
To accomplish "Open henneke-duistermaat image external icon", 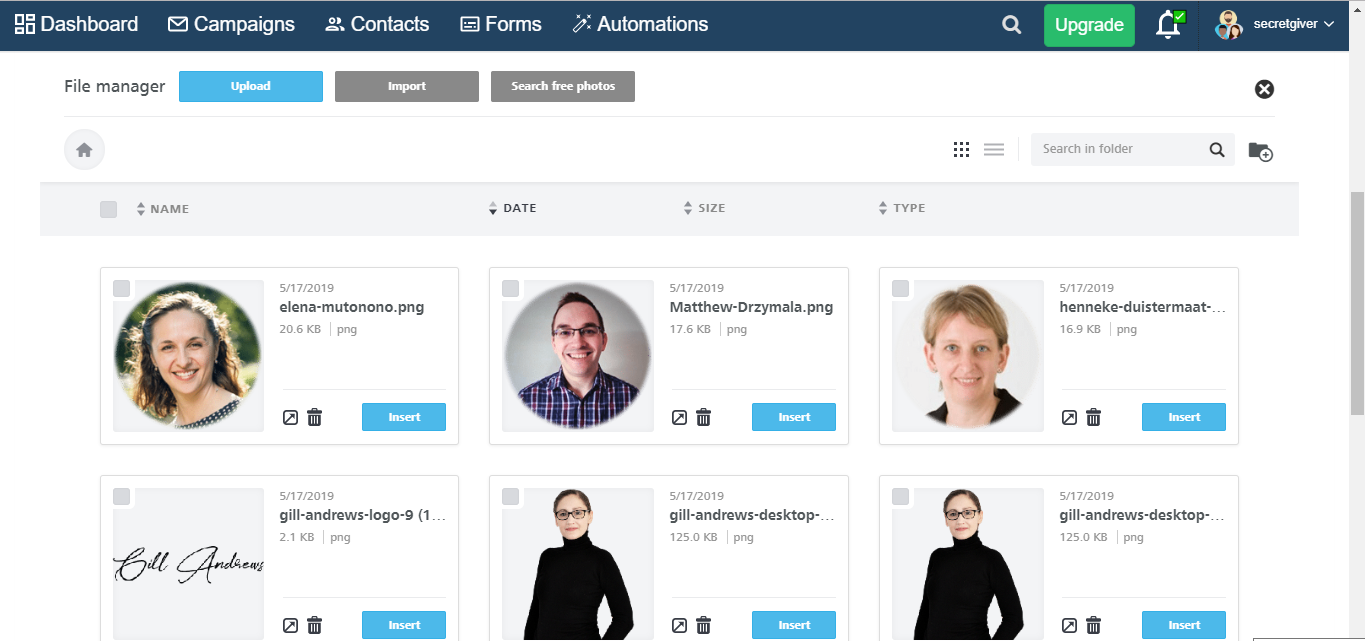I will 1069,417.
